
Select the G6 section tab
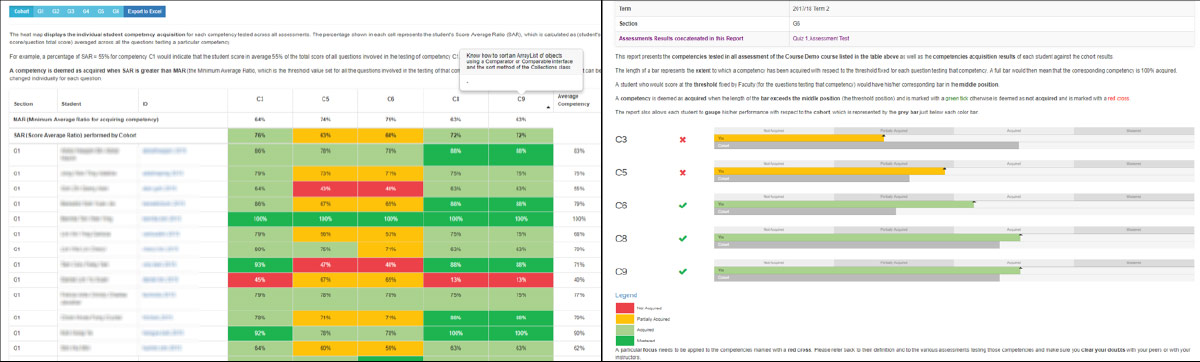[115, 11]
